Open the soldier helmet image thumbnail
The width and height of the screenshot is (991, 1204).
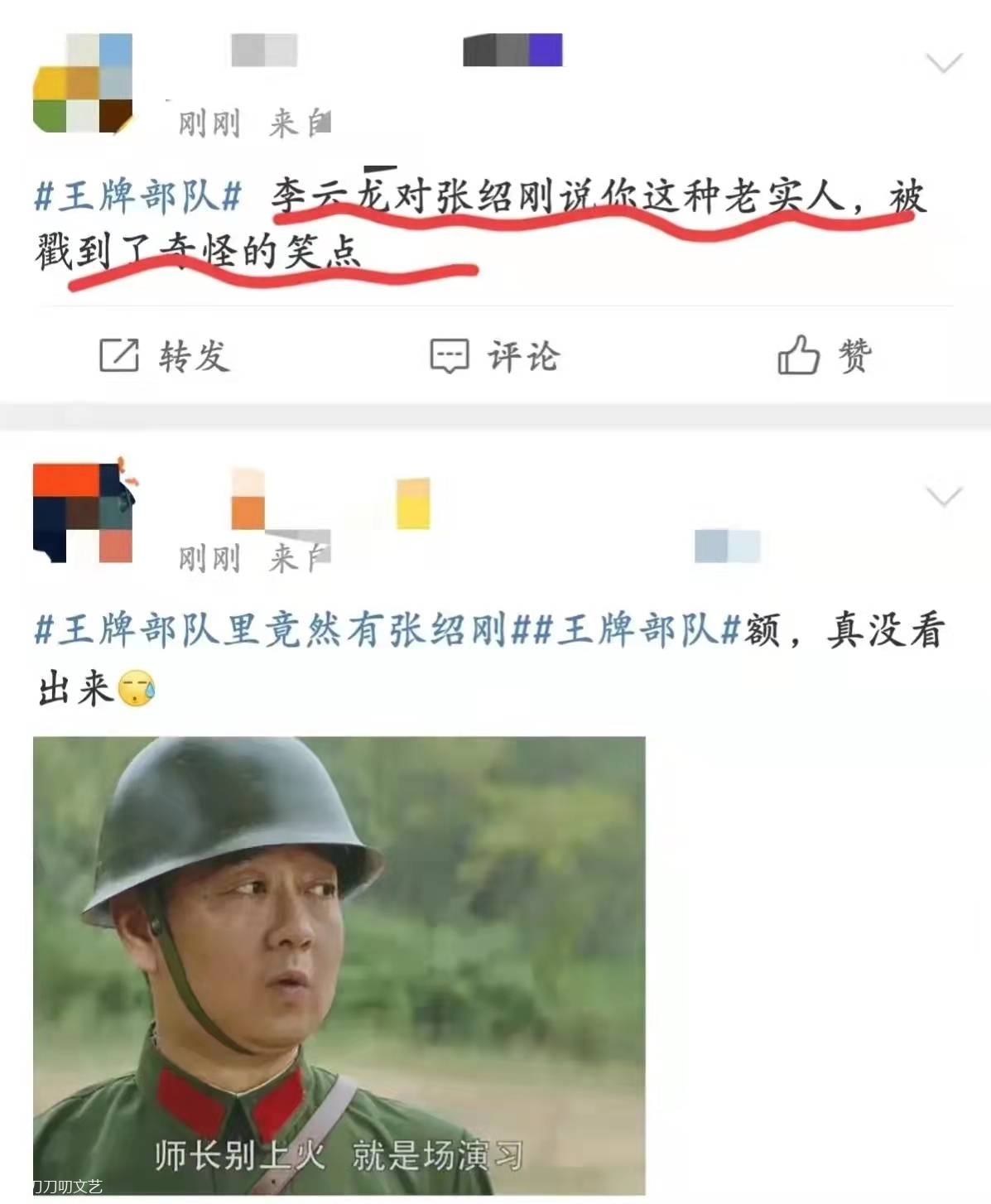click(x=339, y=965)
